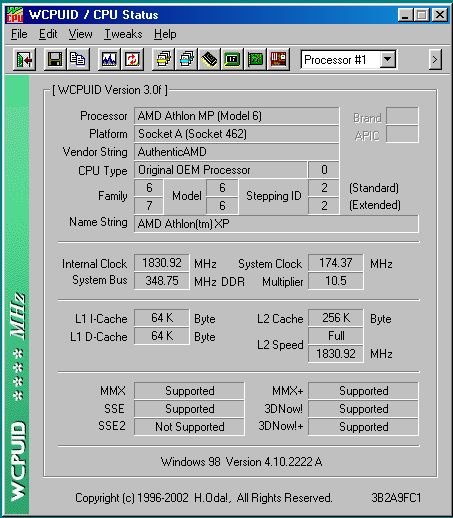Click the Exit door-arrow toolbar icon

point(24,60)
